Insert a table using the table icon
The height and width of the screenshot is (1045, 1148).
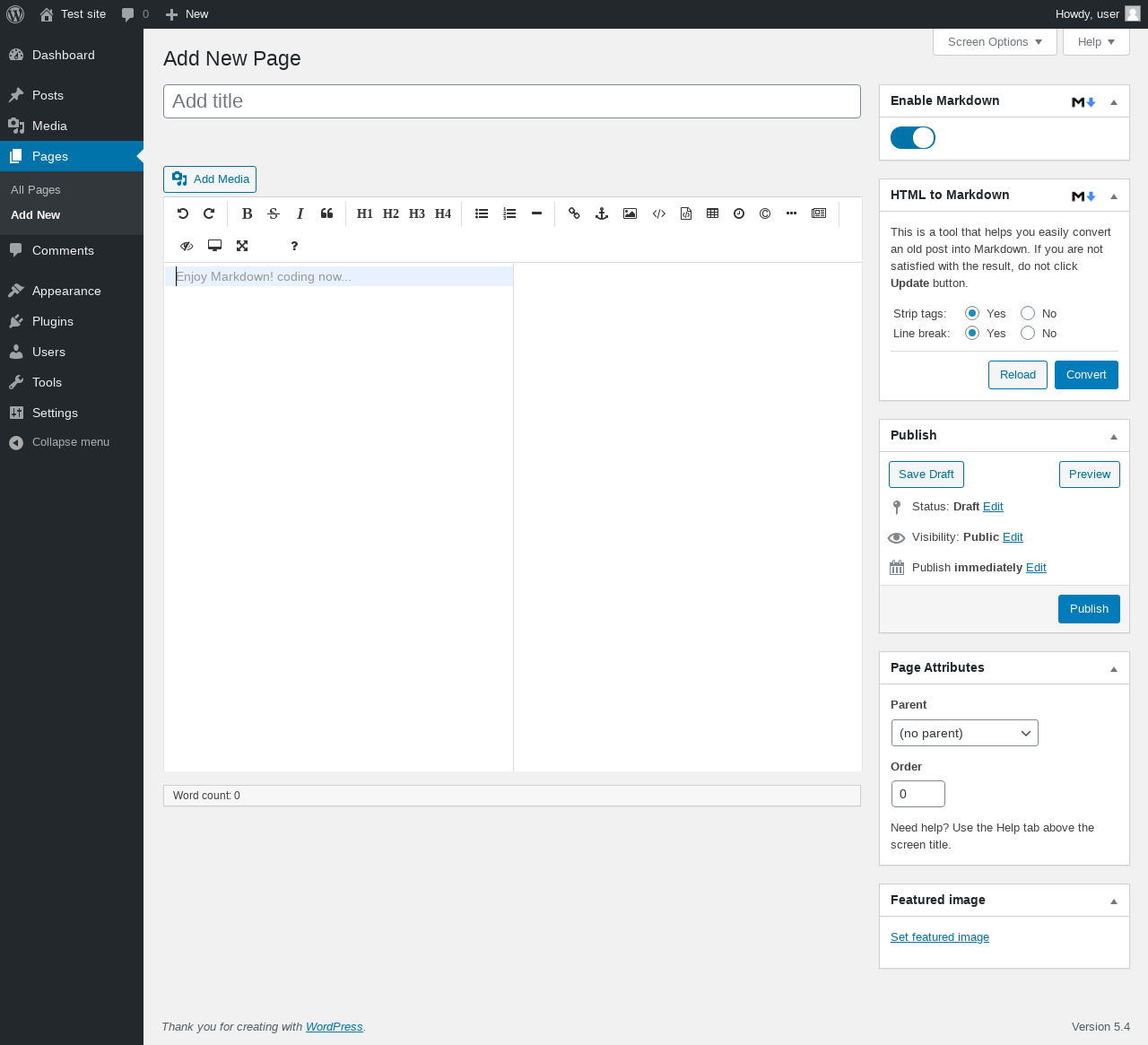click(x=712, y=213)
